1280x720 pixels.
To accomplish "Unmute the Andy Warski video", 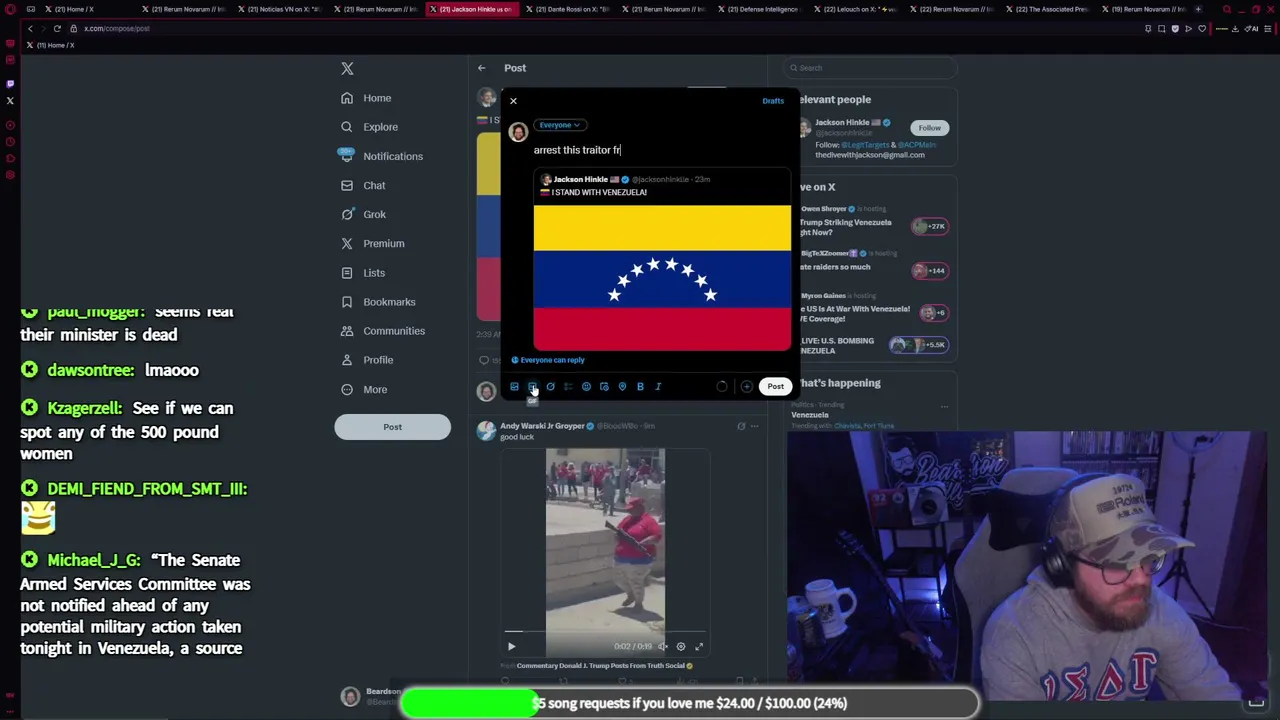I will click(x=662, y=647).
